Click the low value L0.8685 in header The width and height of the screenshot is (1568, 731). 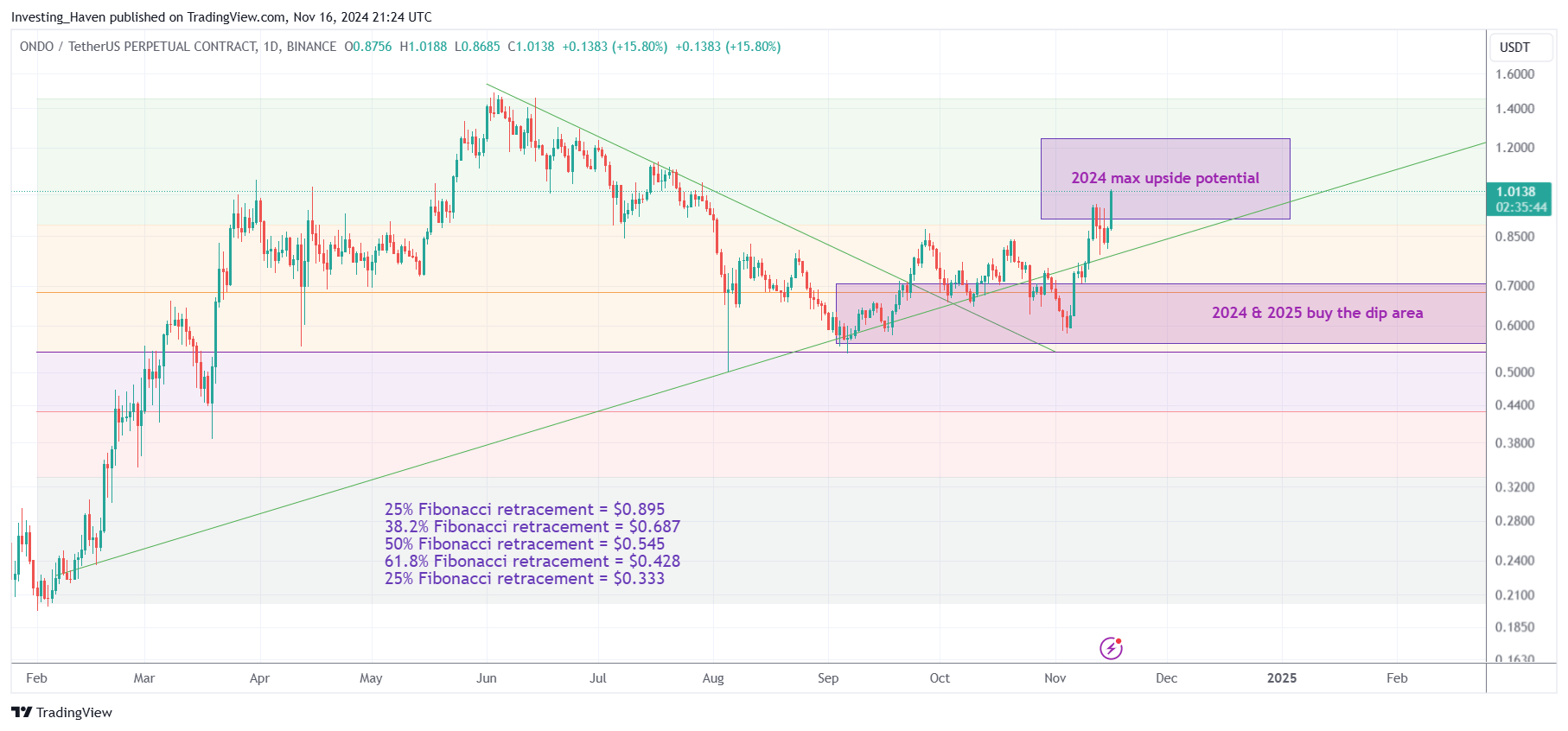pos(477,47)
